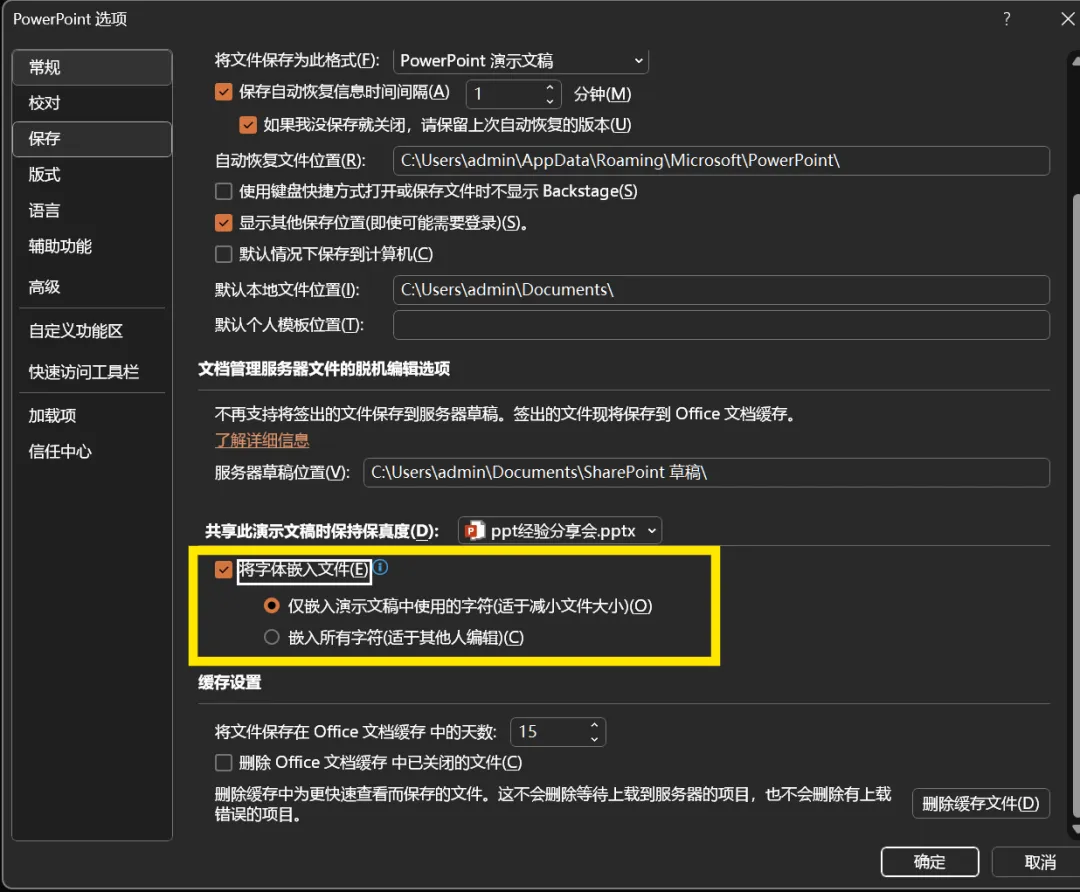Toggle 如果我没保存就关闭 keep last version checkbox

click(x=248, y=125)
